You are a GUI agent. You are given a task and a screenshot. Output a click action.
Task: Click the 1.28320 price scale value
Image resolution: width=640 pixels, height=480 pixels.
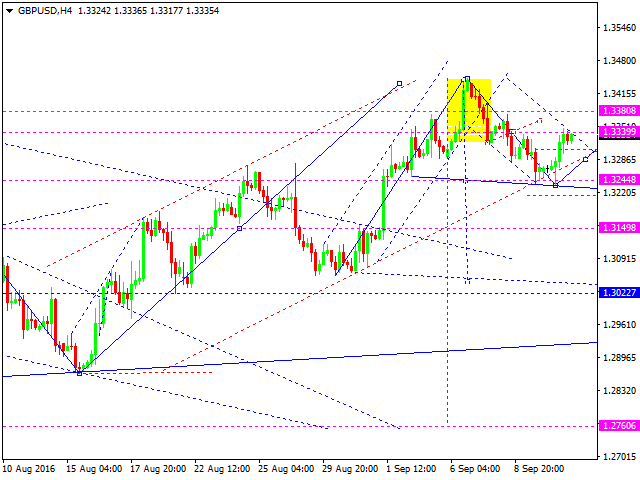620,391
